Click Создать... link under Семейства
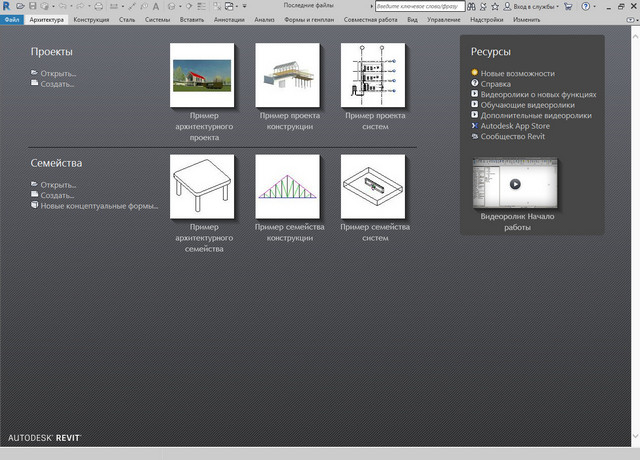Viewport: 640px width, 460px height. [58, 195]
